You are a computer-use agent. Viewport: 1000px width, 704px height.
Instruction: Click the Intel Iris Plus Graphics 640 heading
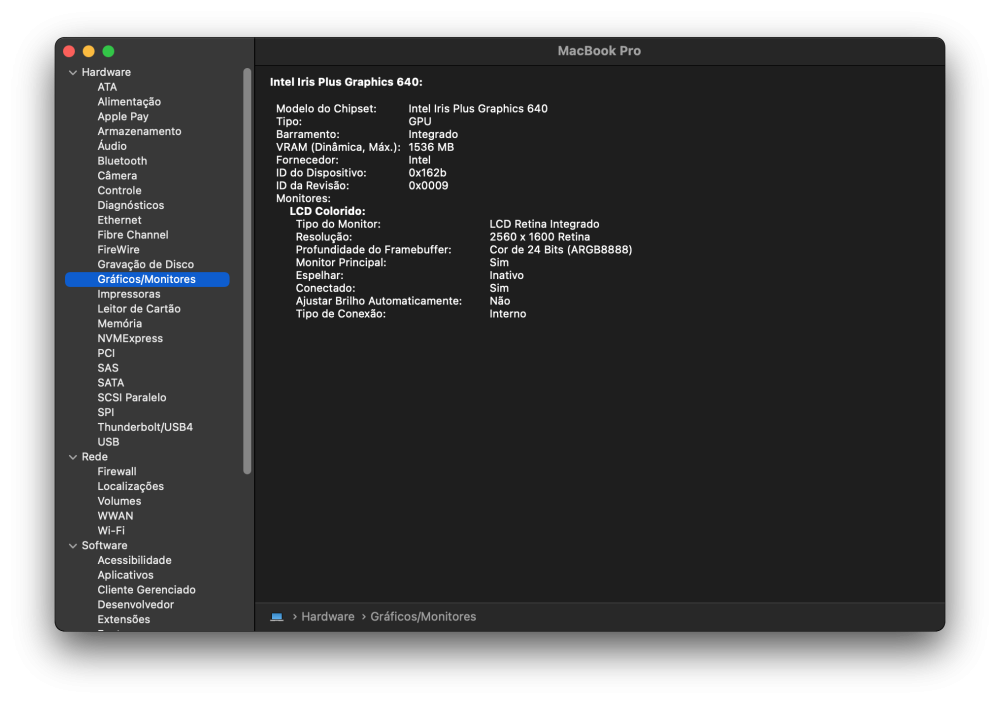click(346, 82)
